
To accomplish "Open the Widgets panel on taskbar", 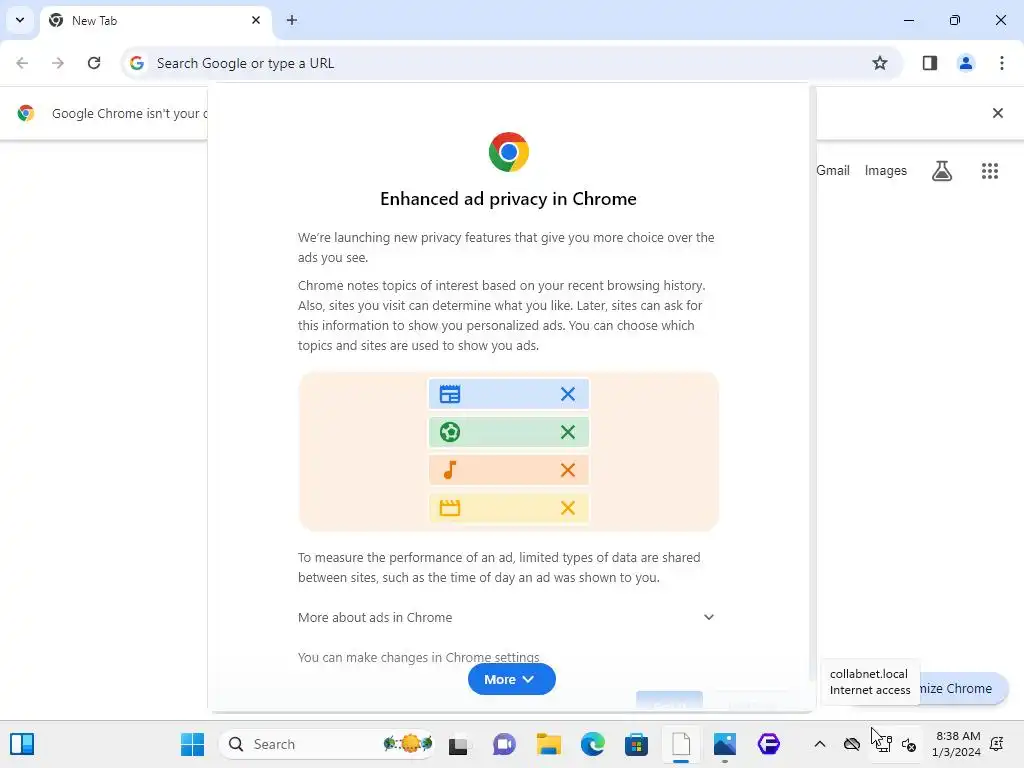I will tap(22, 744).
